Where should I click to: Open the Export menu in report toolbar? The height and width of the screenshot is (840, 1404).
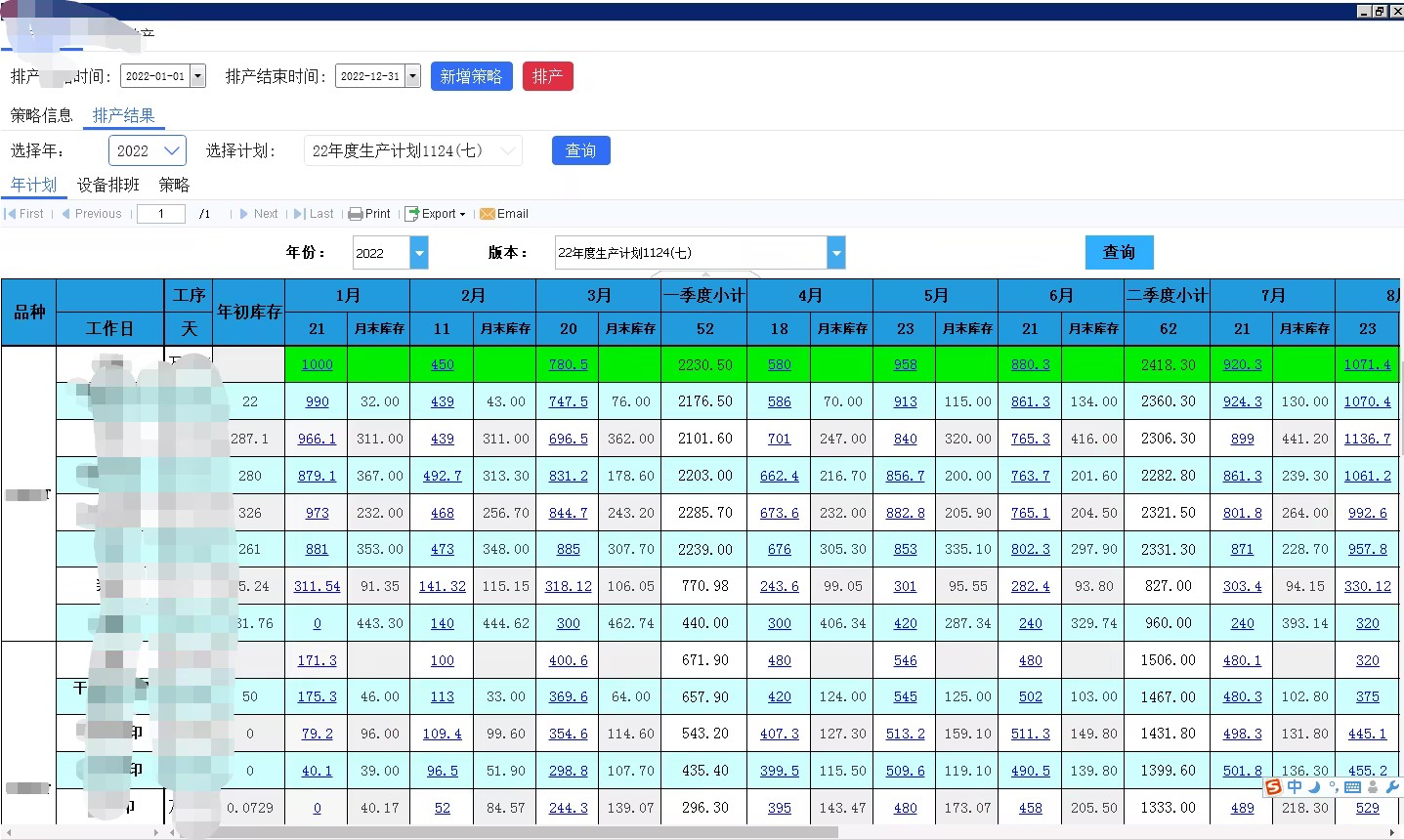(436, 214)
